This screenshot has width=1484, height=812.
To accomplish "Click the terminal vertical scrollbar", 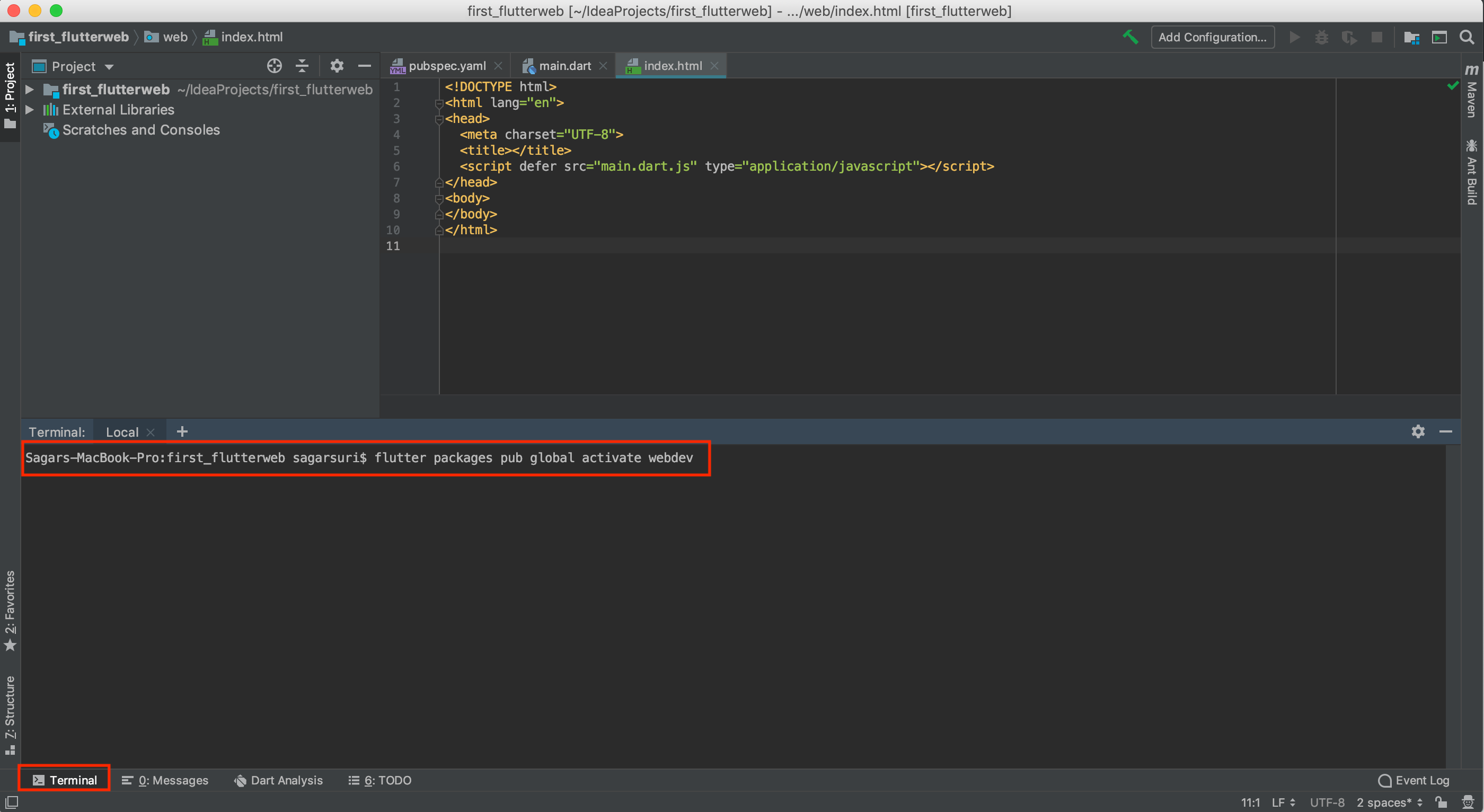I will tap(1452, 605).
